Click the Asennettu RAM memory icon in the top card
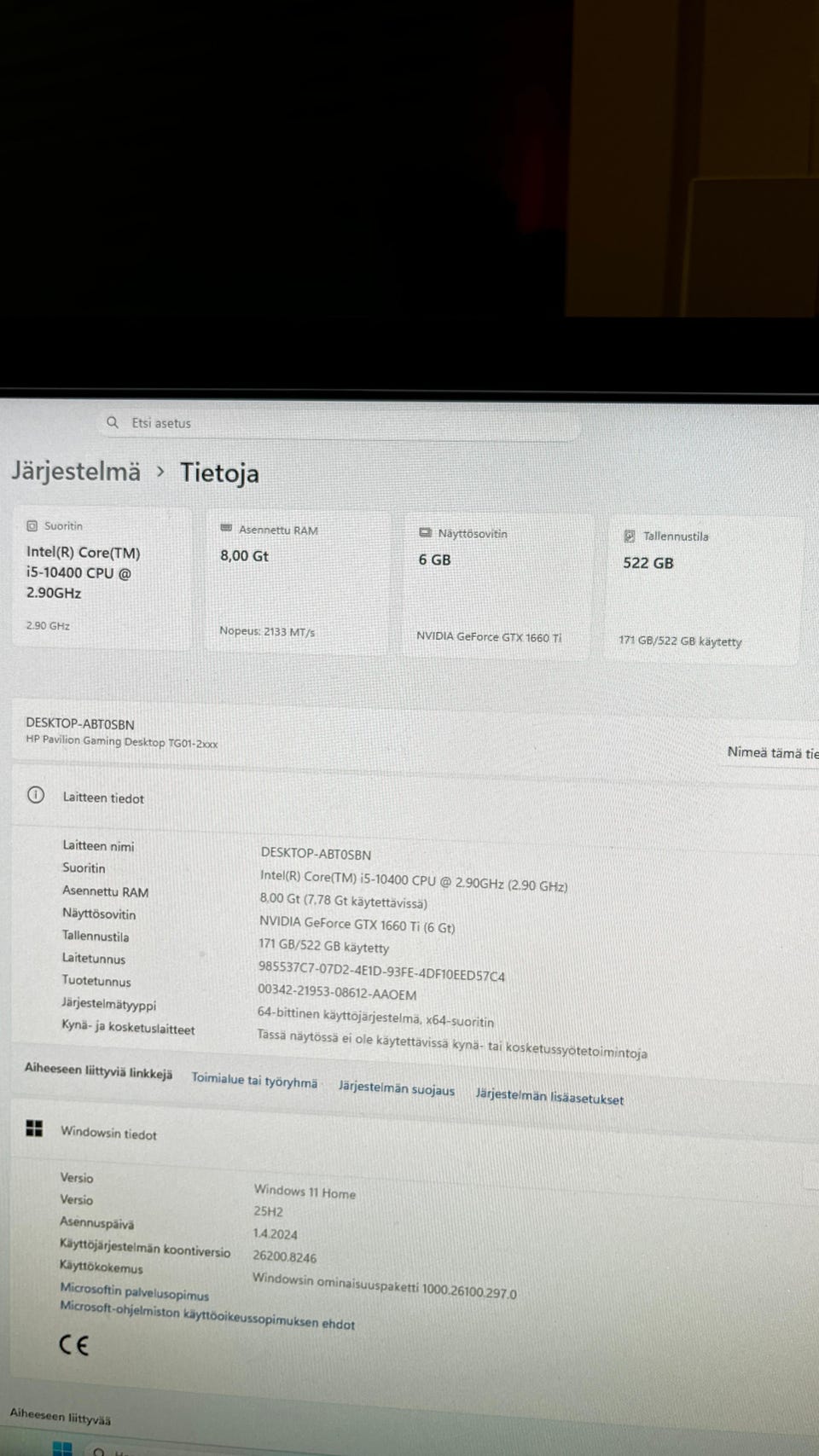This screenshot has width=819, height=1456. click(226, 529)
